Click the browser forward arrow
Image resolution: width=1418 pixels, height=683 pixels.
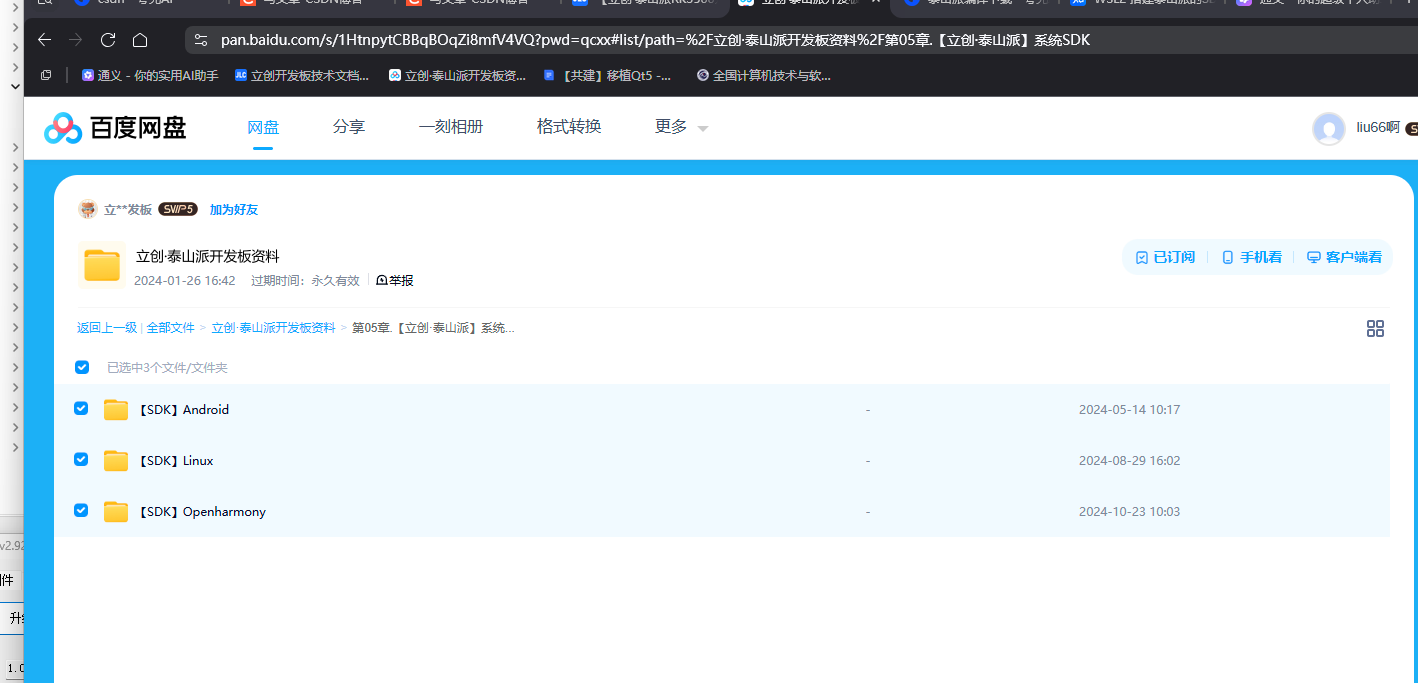tap(76, 40)
